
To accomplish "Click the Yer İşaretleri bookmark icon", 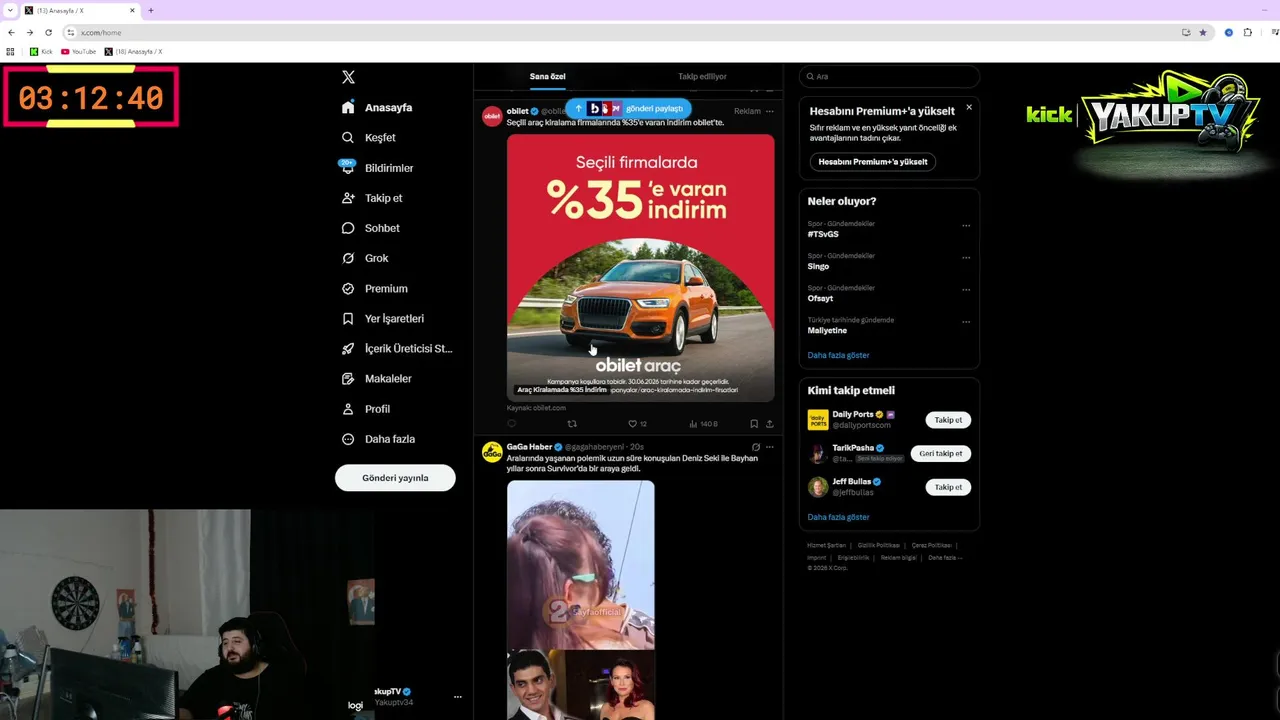I will [x=348, y=318].
